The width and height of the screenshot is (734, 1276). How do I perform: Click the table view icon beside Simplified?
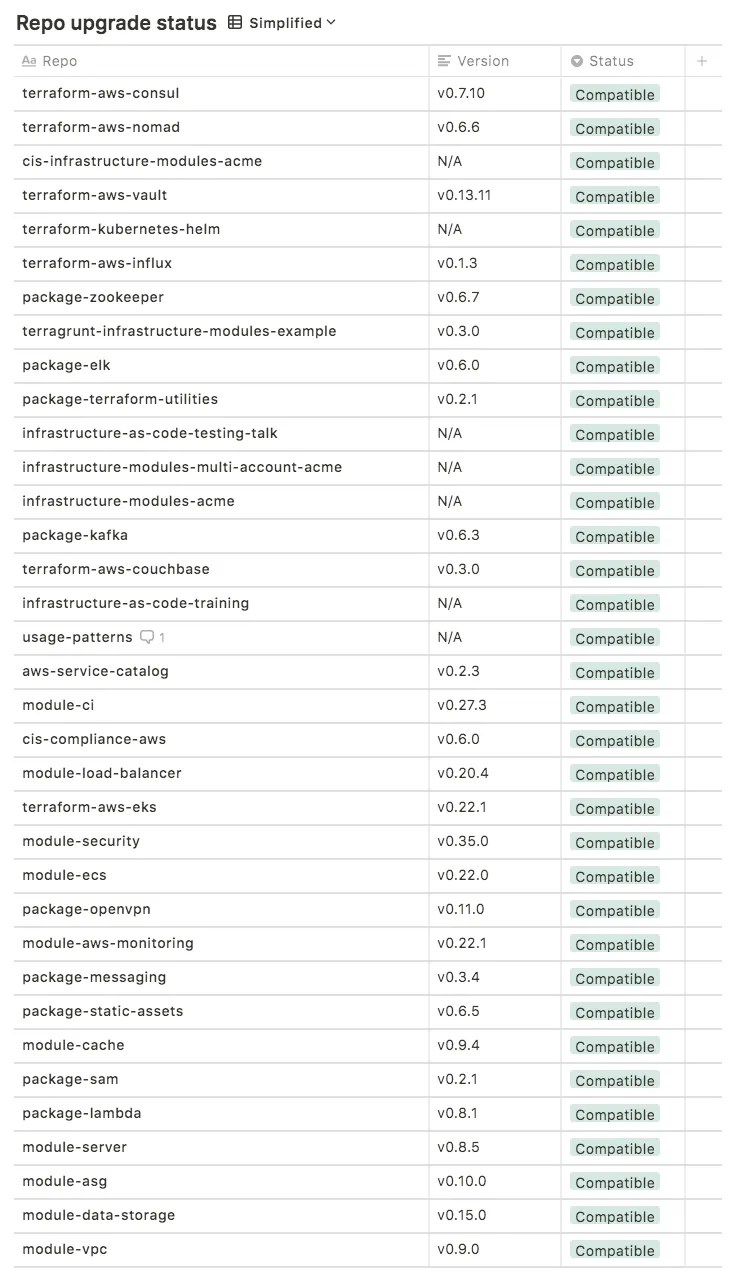click(235, 23)
